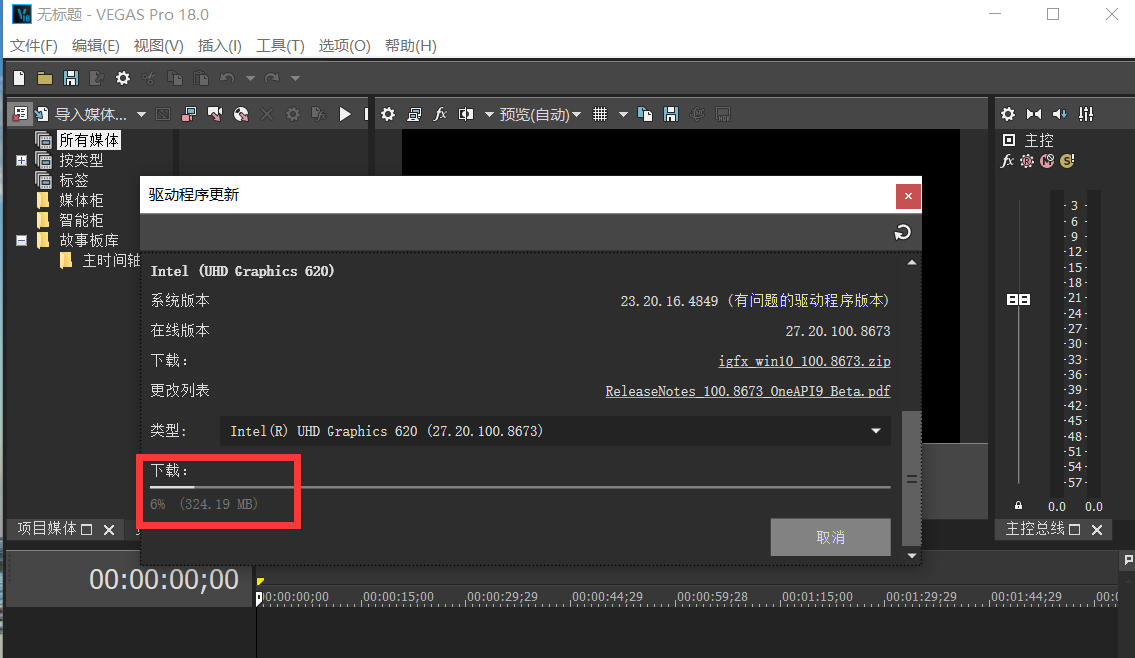Click timeline ruler at 00:00:15;00
The width and height of the screenshot is (1135, 658).
(x=398, y=596)
